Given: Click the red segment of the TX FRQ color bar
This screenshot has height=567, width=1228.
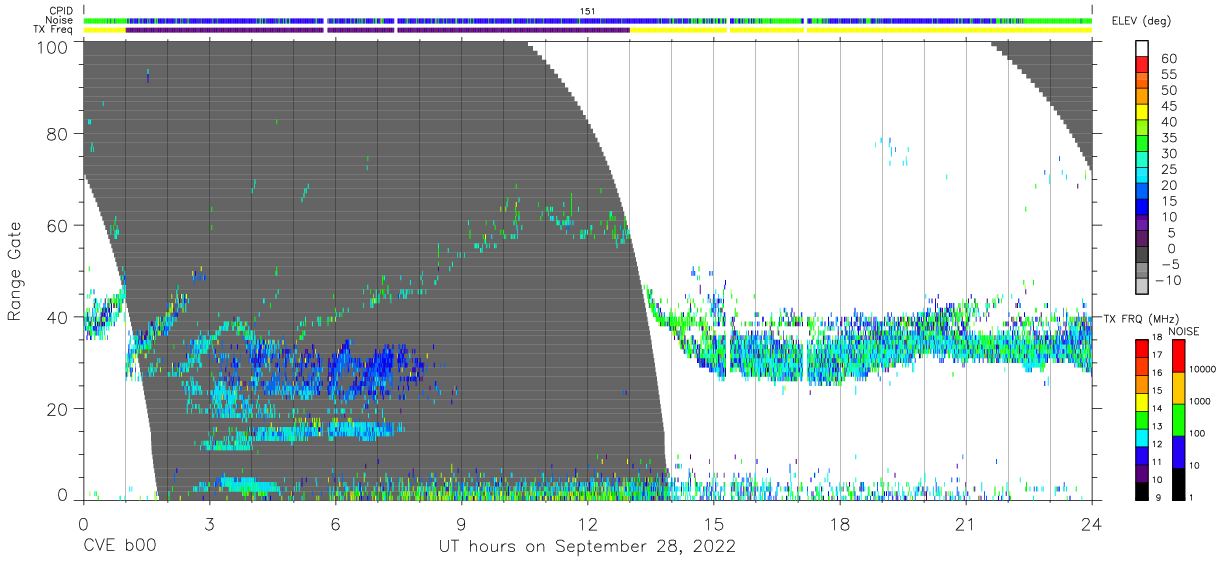Looking at the screenshot, I should (1143, 347).
